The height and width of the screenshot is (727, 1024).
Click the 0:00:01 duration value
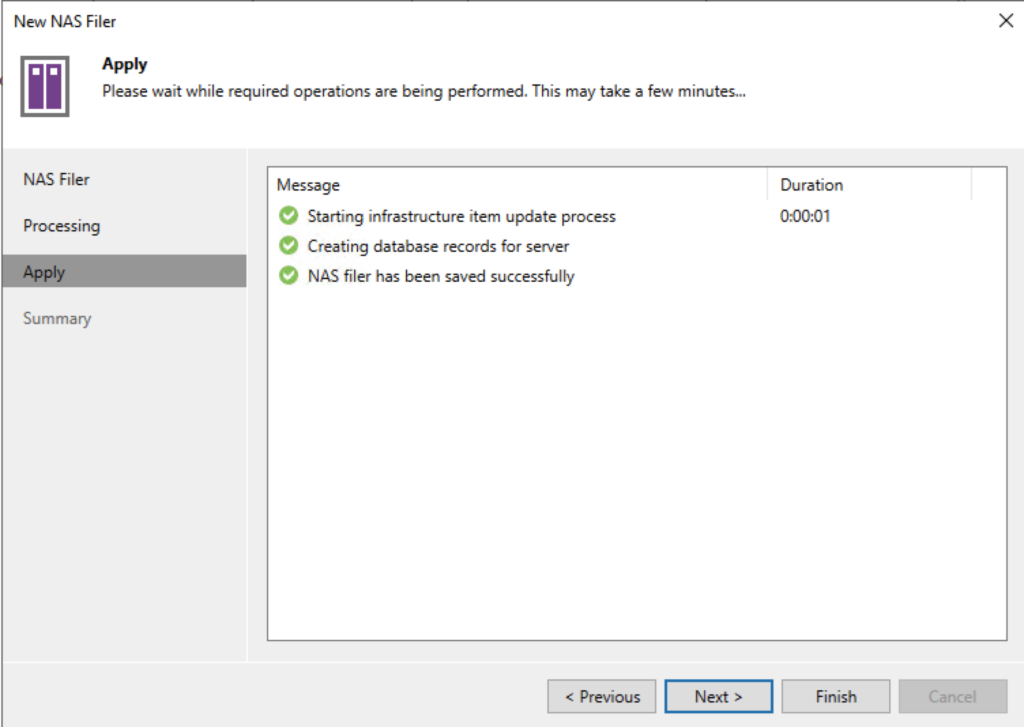pyautogui.click(x=805, y=216)
